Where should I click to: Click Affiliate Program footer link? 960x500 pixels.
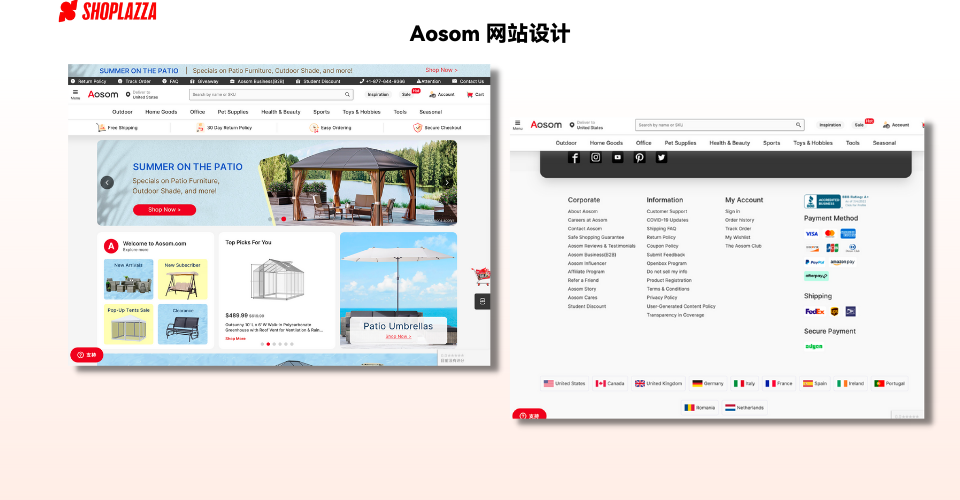(x=586, y=272)
